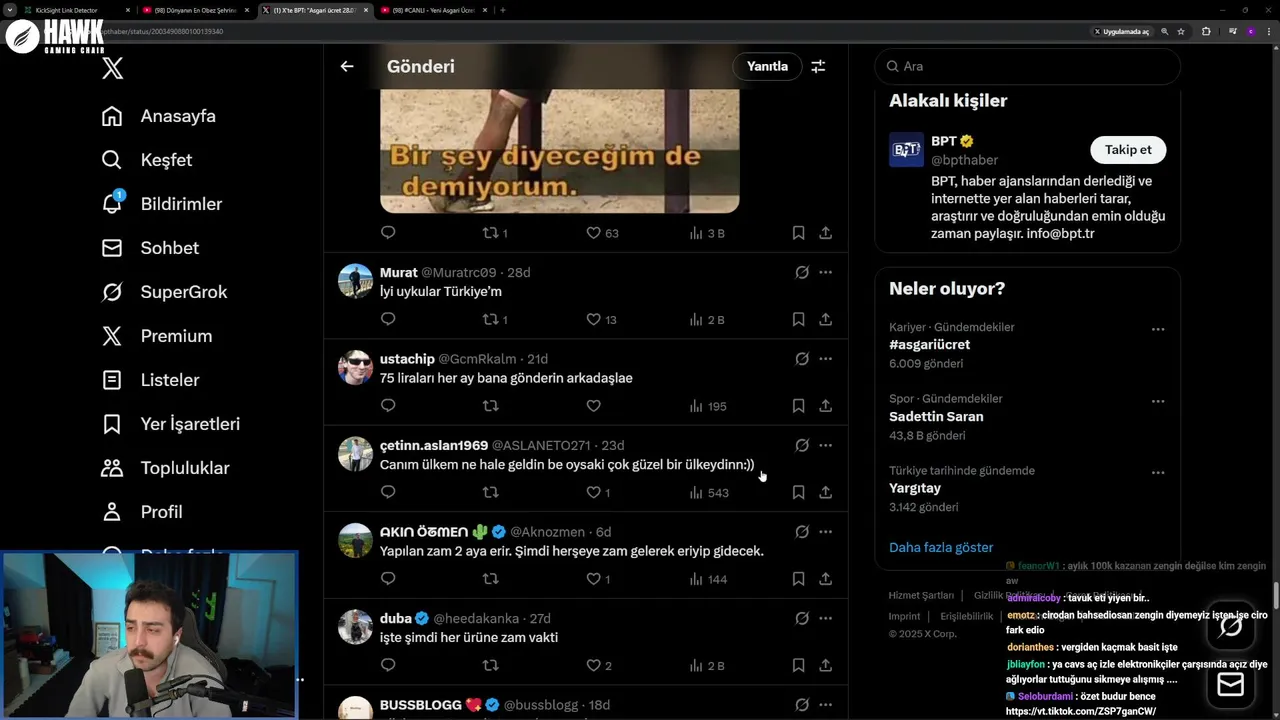Bookmark çetinn.aslan1969's reply
This screenshot has height=720, width=1280.
tap(798, 492)
